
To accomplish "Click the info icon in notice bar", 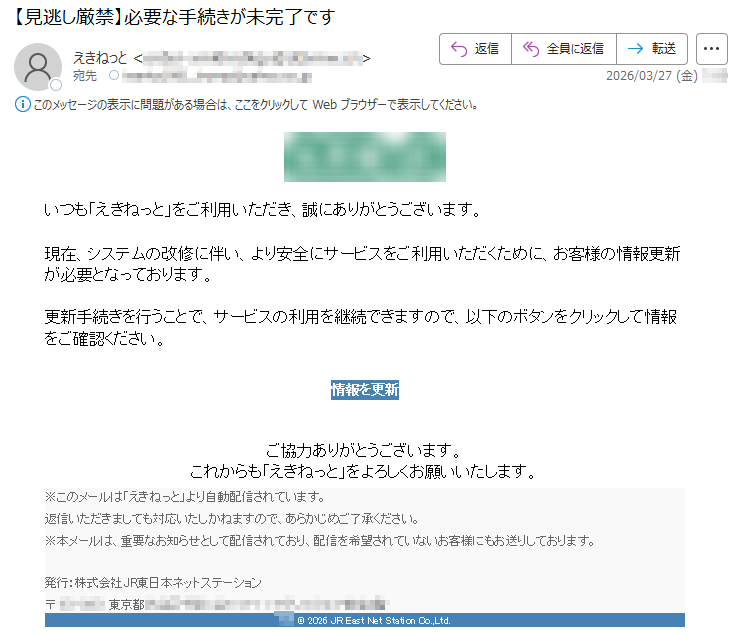I will pos(23,104).
